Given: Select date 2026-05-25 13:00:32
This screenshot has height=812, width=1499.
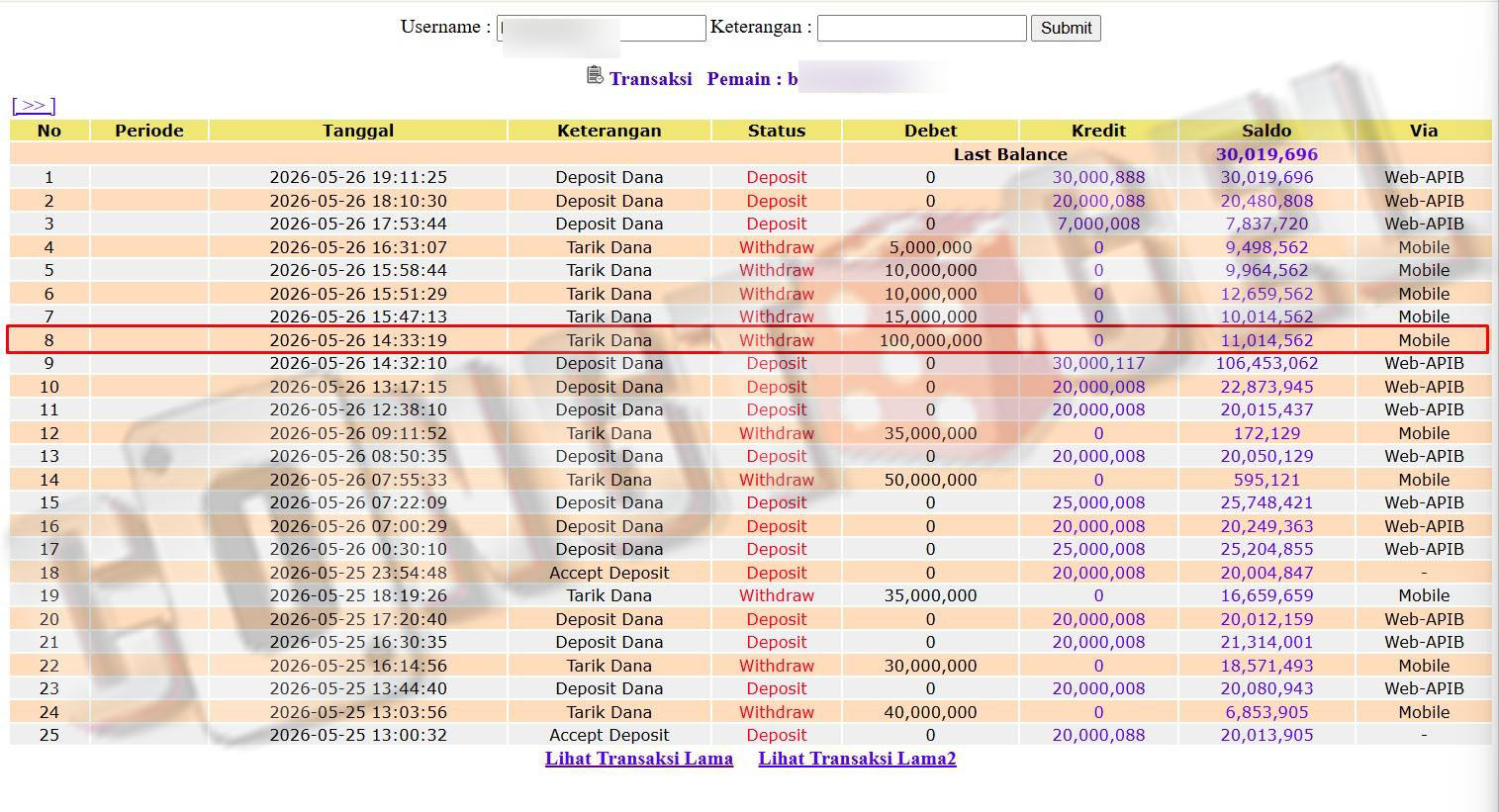Looking at the screenshot, I should [358, 735].
